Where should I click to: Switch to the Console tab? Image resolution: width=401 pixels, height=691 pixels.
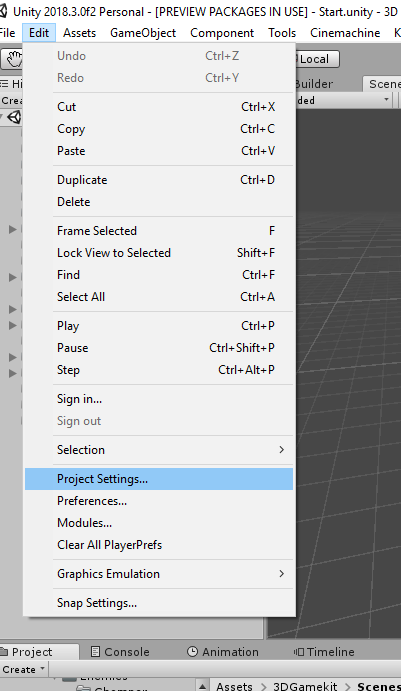point(120,652)
